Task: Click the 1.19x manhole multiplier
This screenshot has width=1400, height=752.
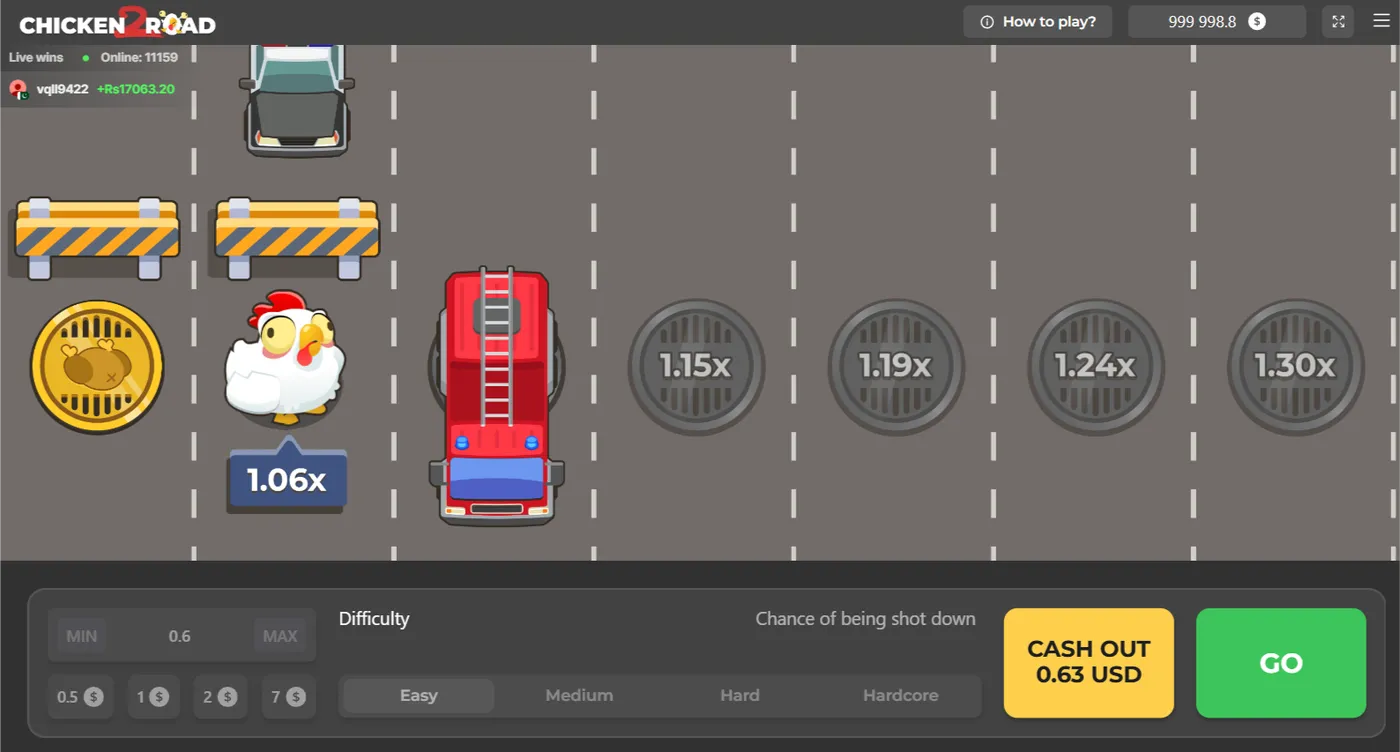Action: point(896,367)
